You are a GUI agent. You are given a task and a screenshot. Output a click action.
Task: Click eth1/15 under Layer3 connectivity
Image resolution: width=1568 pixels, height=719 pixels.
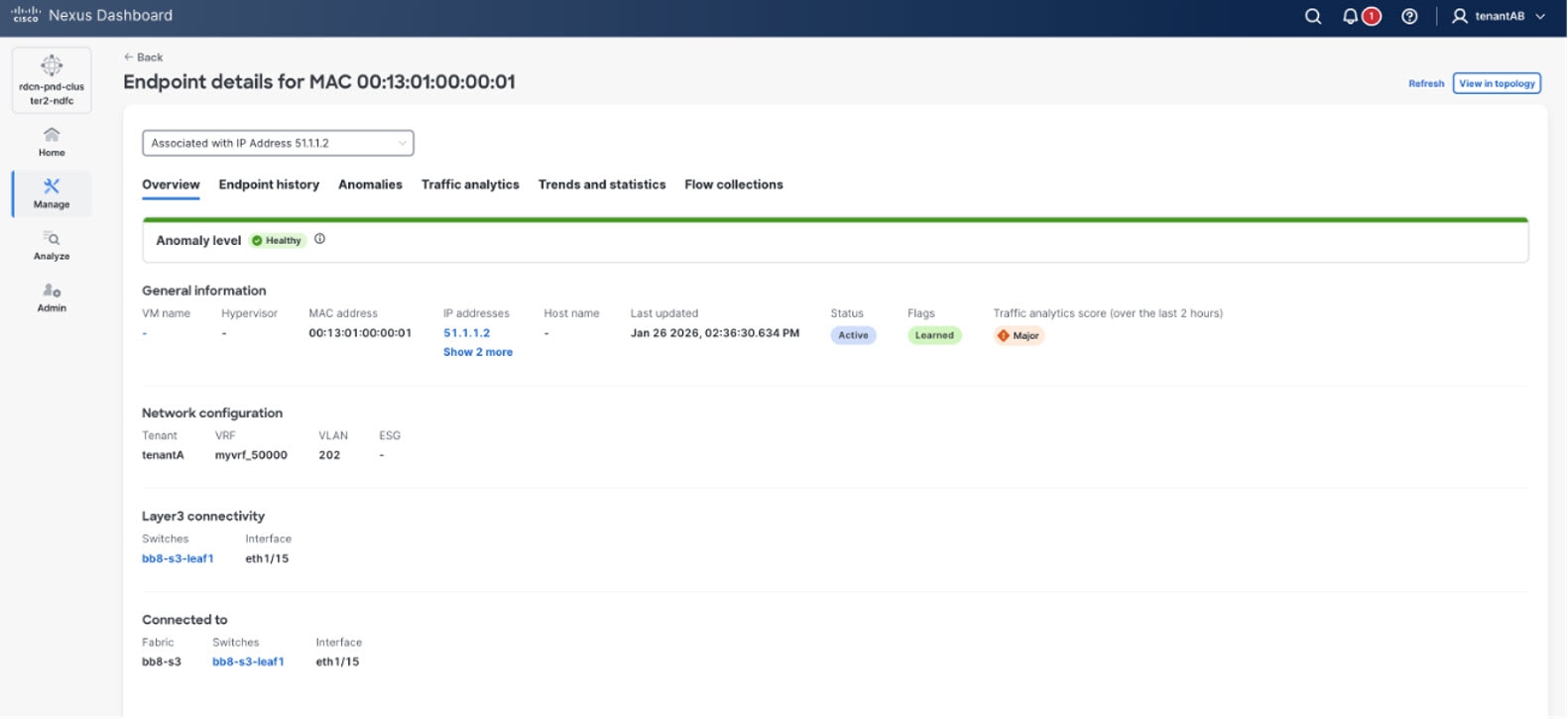[267, 558]
